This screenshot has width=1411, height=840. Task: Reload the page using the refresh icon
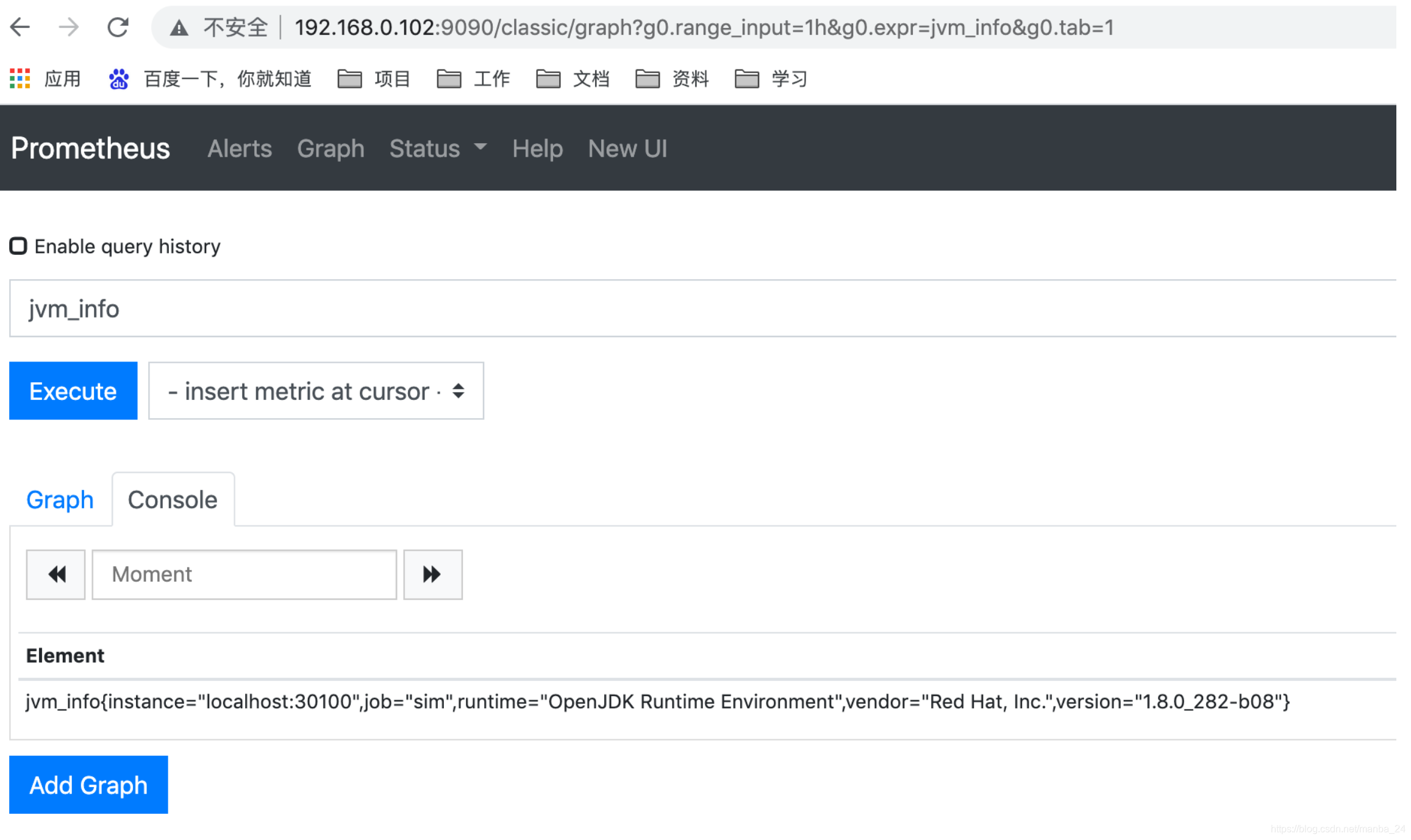(118, 27)
